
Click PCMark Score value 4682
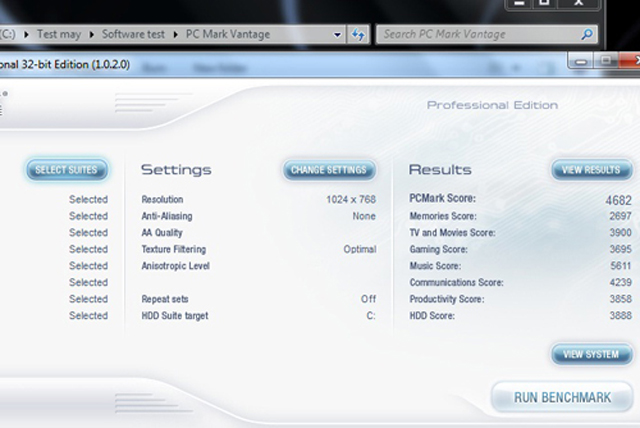tap(618, 200)
